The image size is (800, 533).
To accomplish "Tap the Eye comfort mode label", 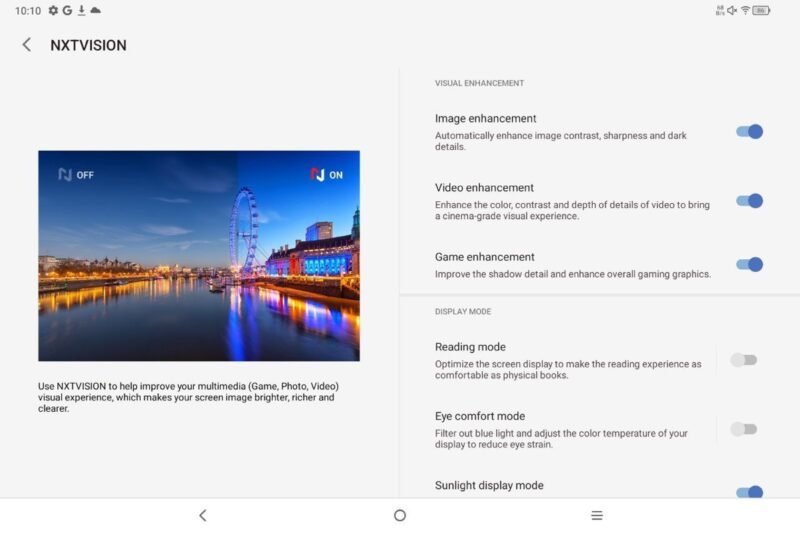I will coord(480,416).
